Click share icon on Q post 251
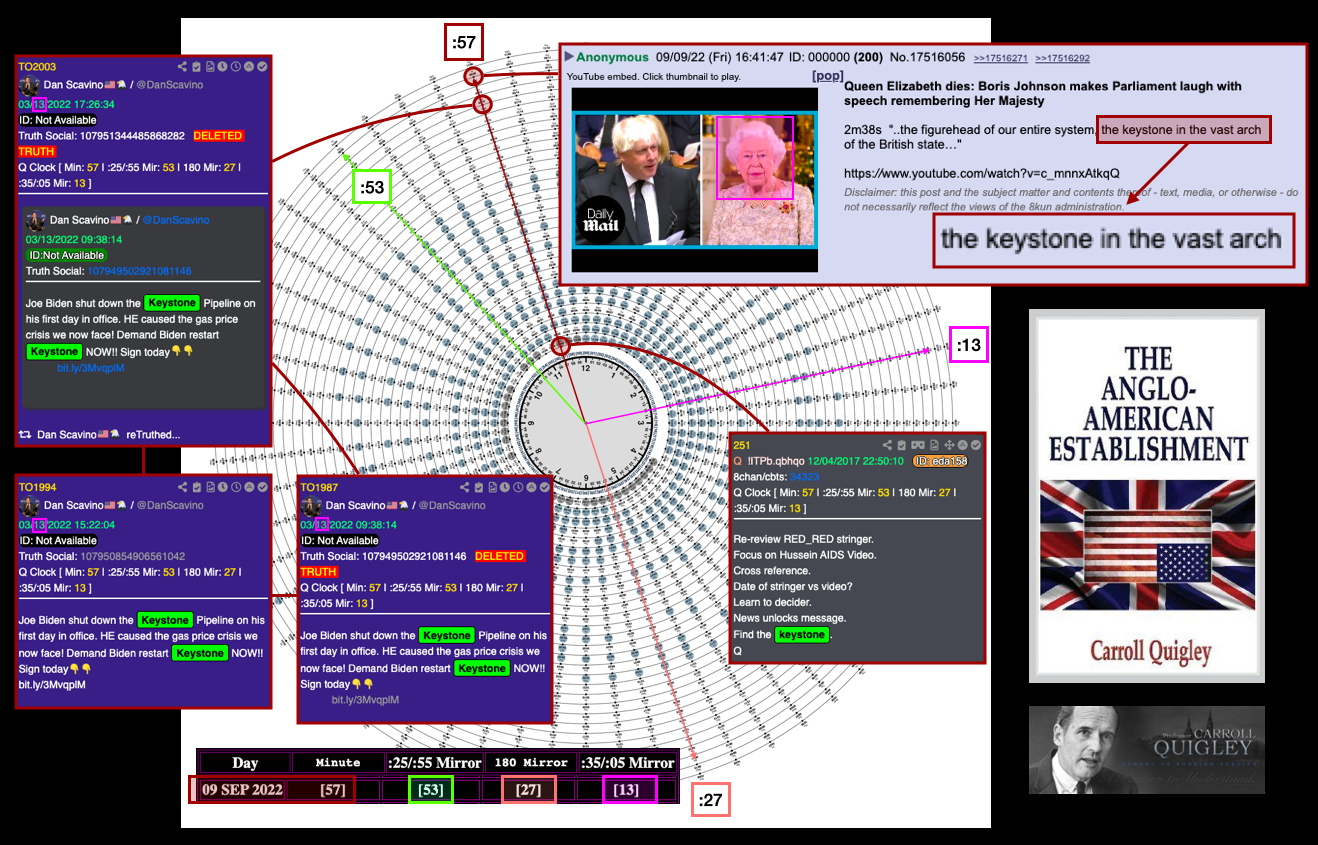This screenshot has height=845, width=1318. [x=887, y=445]
